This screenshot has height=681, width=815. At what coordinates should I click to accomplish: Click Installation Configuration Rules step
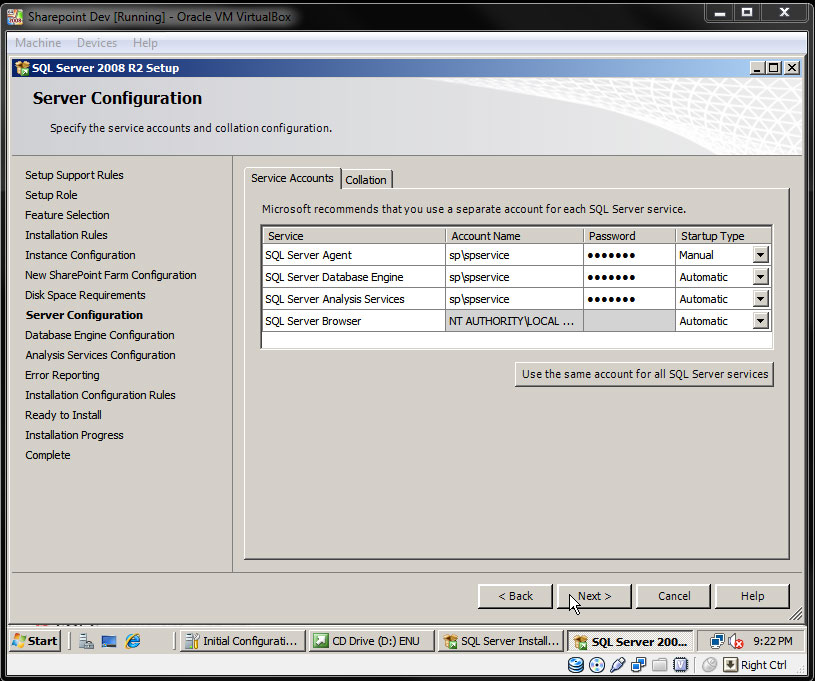tap(100, 395)
